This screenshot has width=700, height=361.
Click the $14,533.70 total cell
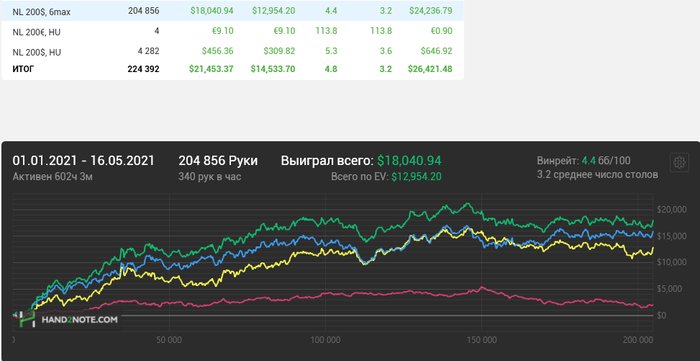(x=273, y=69)
